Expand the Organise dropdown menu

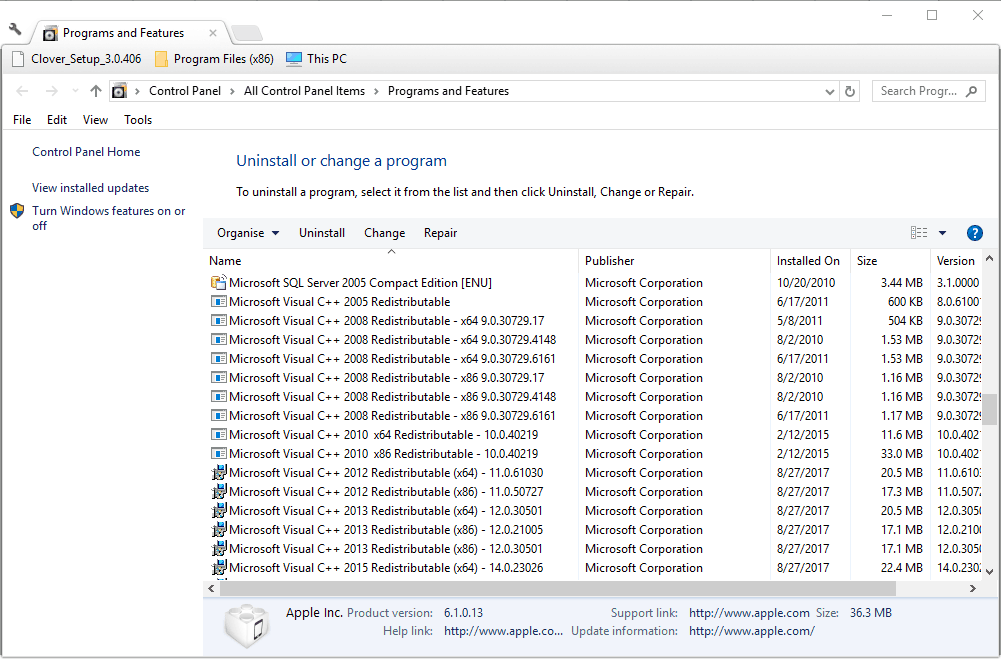(247, 233)
